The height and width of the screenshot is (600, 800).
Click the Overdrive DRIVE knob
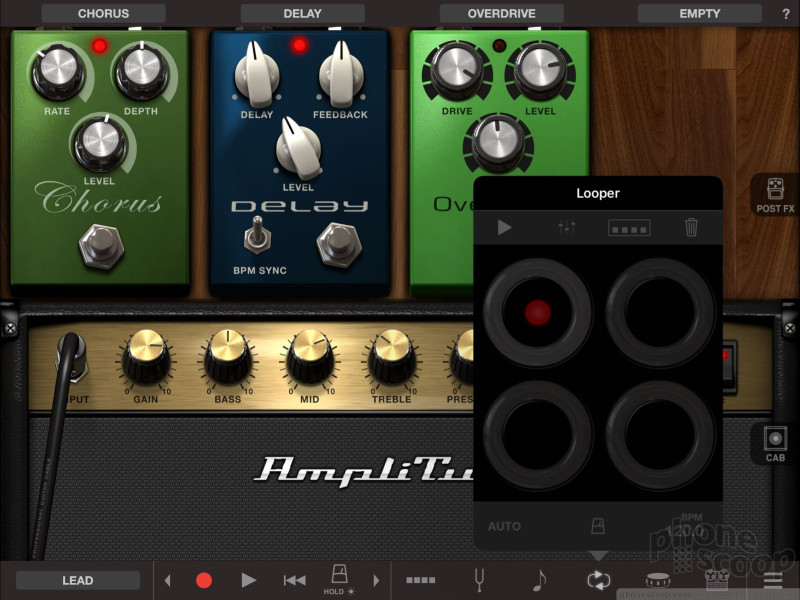(457, 70)
